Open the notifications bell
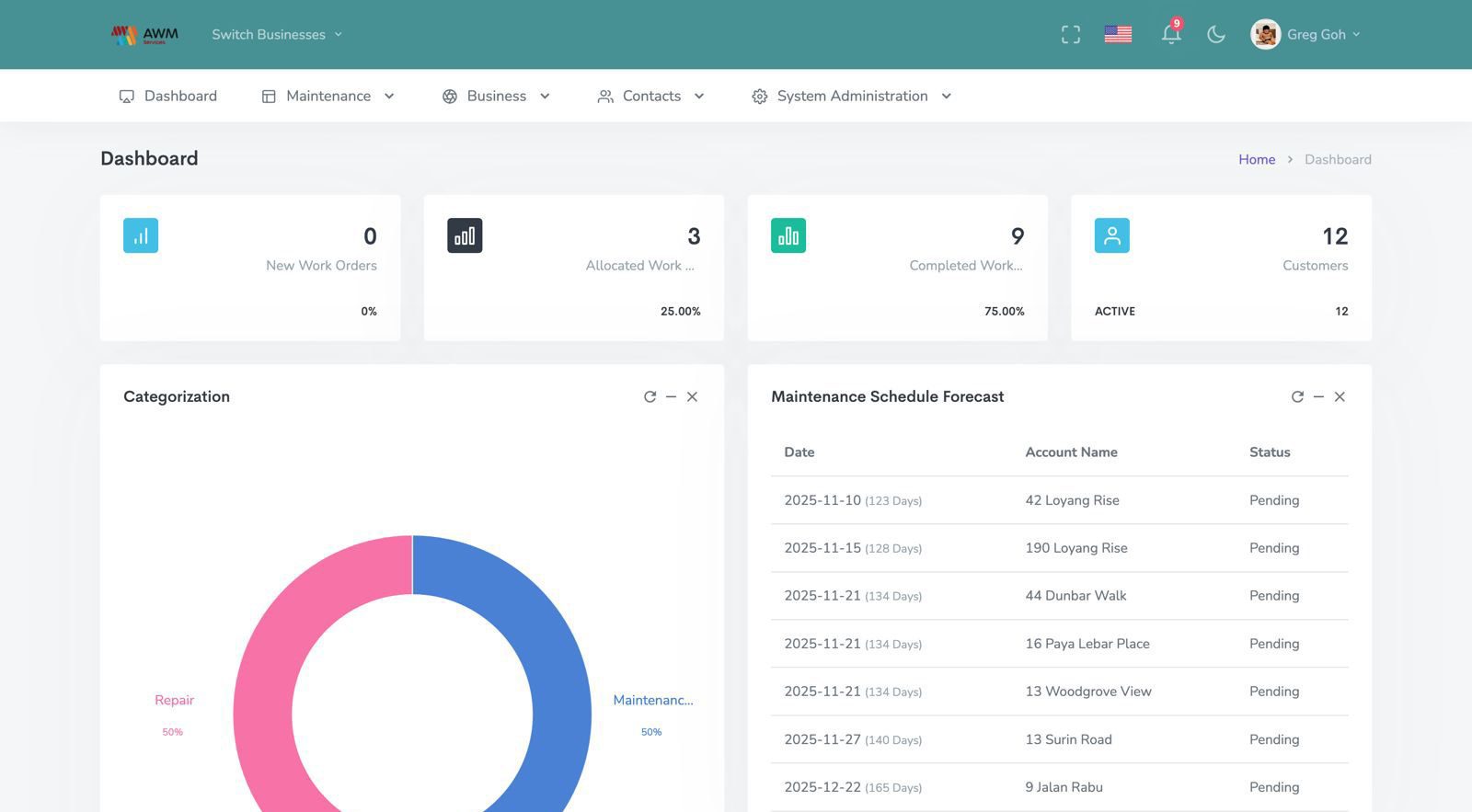Viewport: 1472px width, 812px height. coord(1170,35)
